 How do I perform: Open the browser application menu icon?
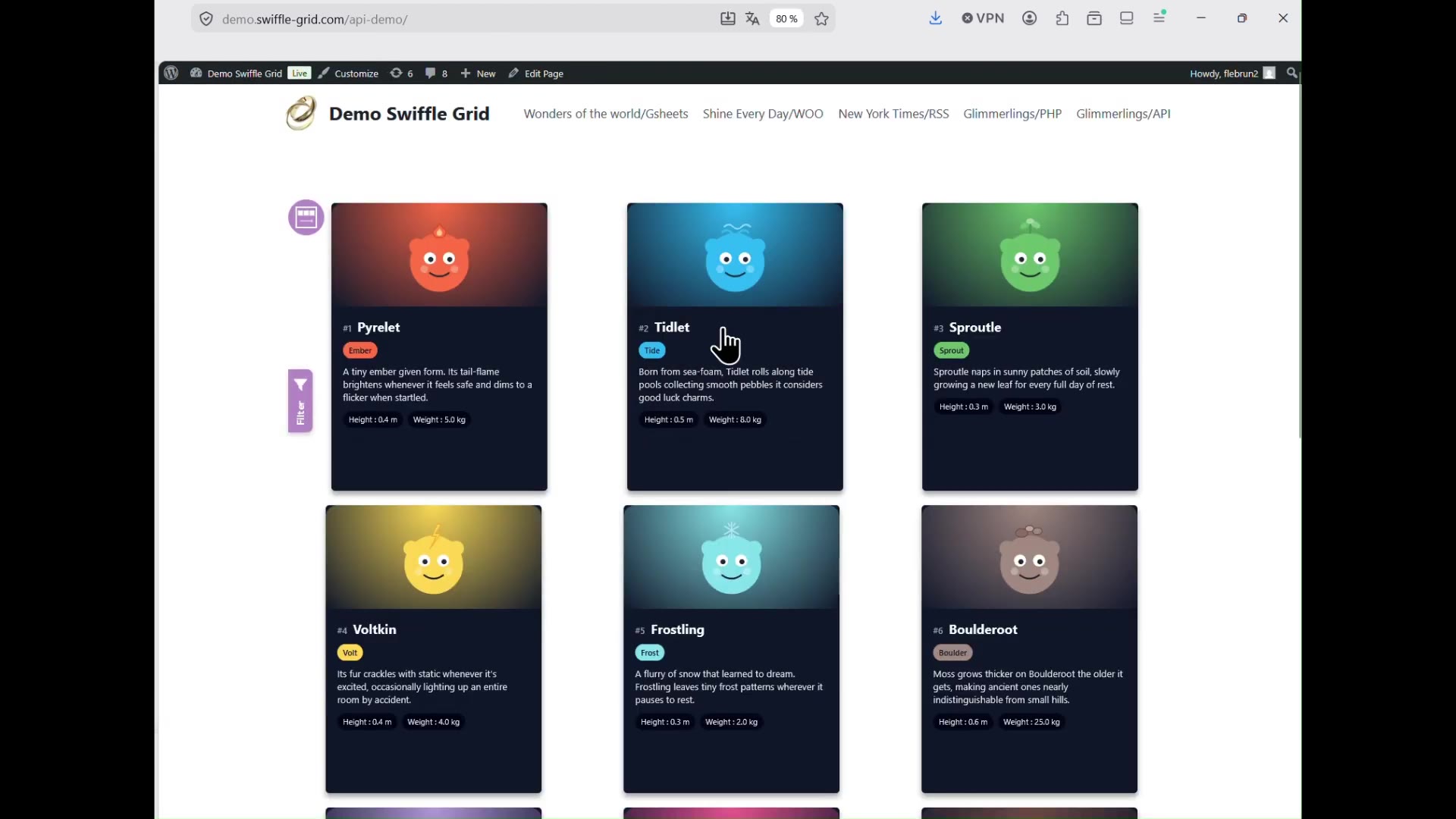(x=1160, y=17)
